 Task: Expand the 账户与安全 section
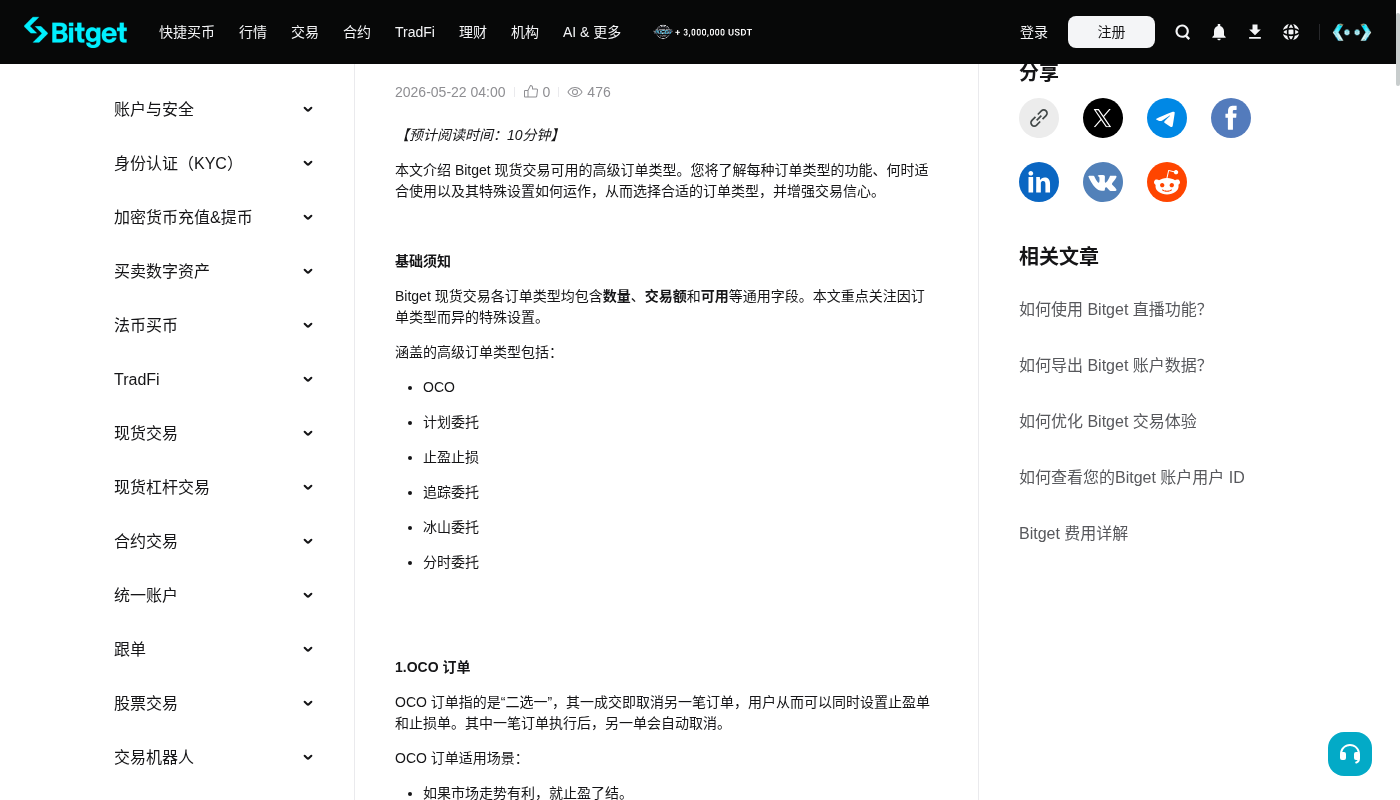(214, 109)
